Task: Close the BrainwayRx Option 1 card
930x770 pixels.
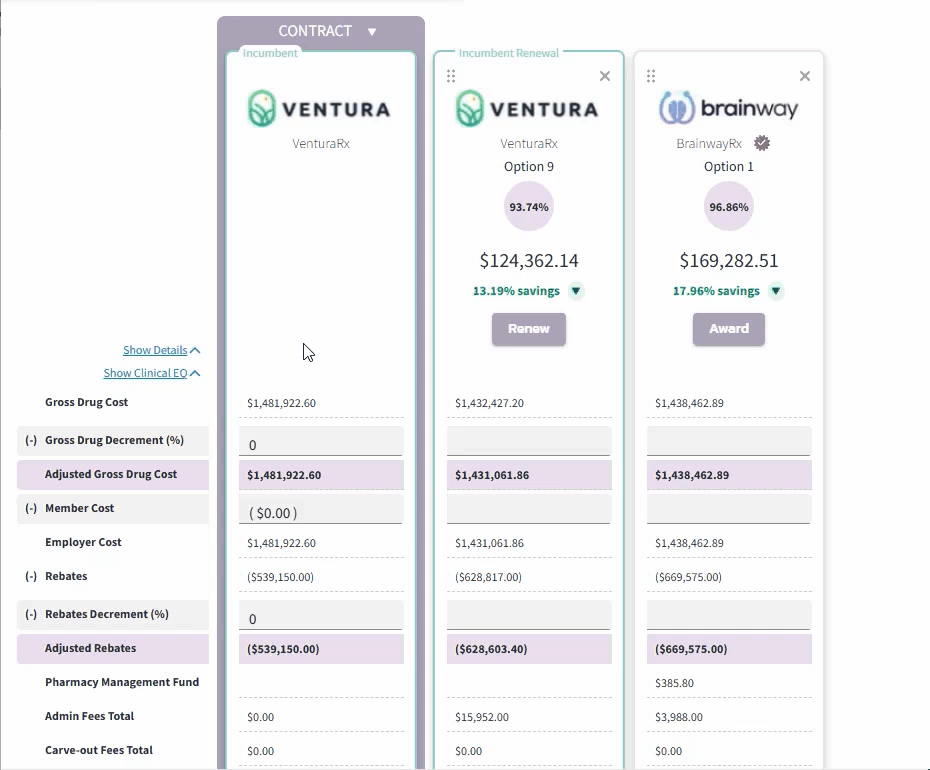Action: click(x=804, y=76)
